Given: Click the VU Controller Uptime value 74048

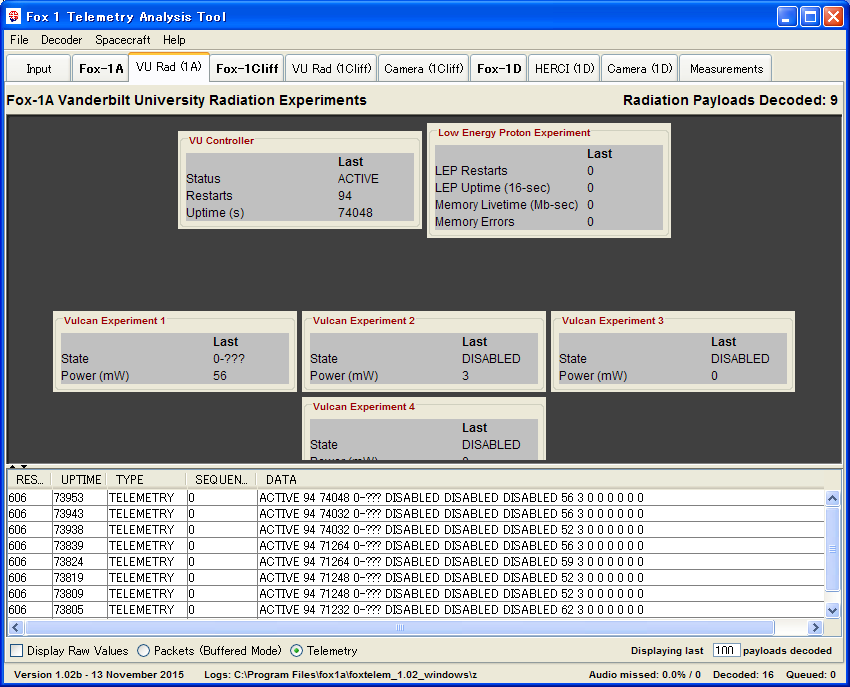Looking at the screenshot, I should [355, 213].
